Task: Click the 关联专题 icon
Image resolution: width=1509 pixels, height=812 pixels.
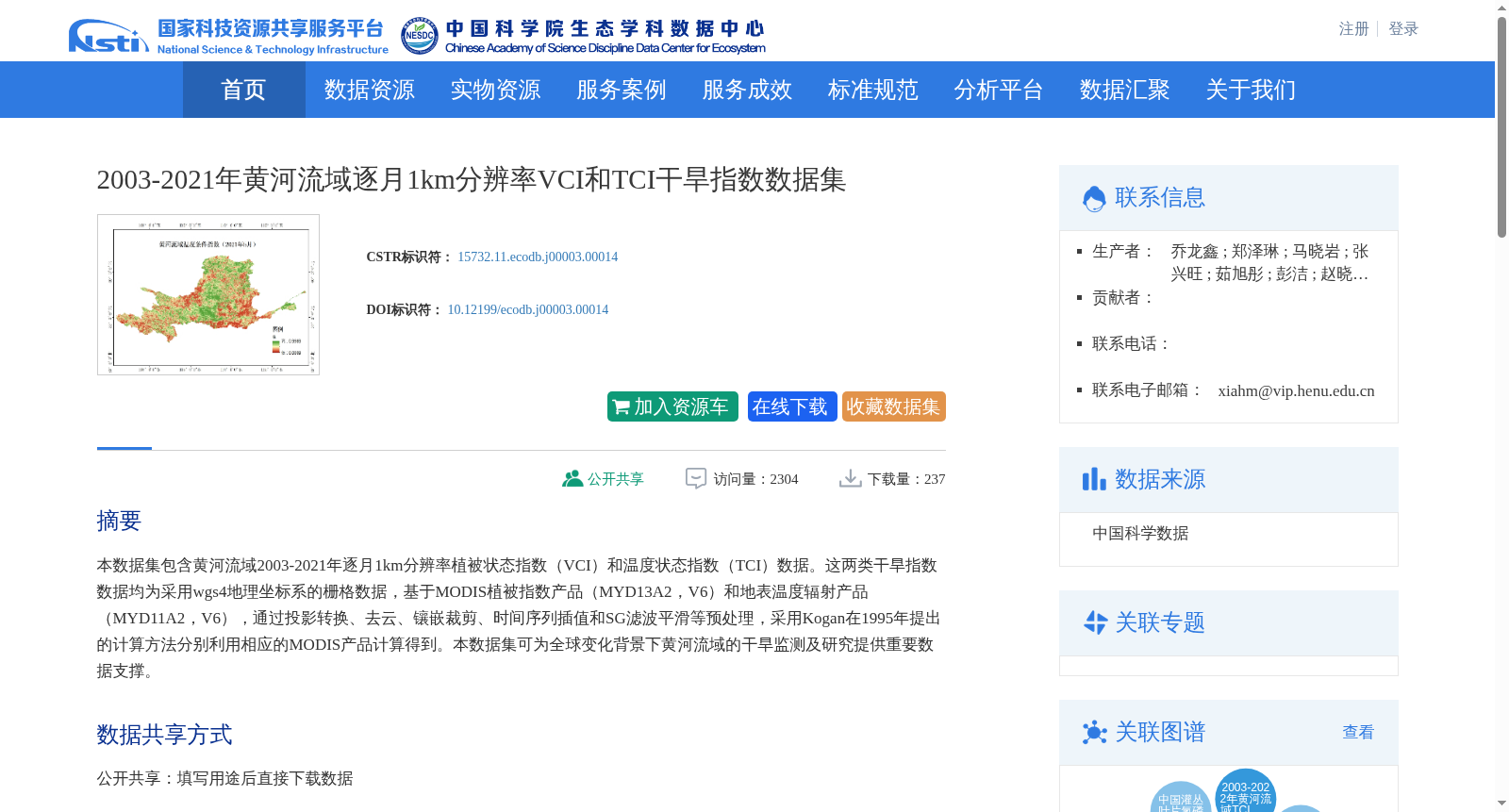Action: pyautogui.click(x=1094, y=622)
